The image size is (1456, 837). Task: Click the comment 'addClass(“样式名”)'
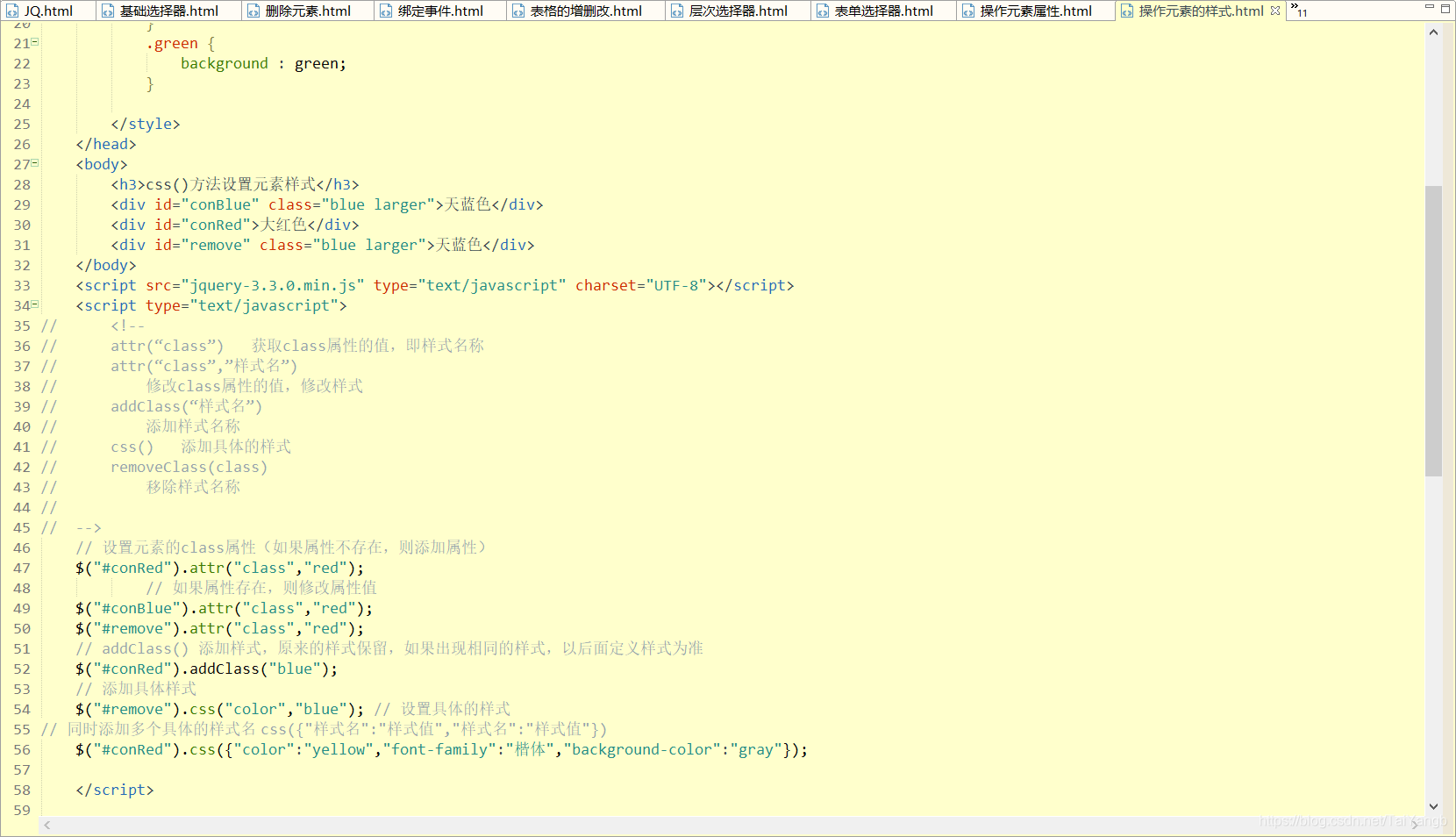(187, 406)
